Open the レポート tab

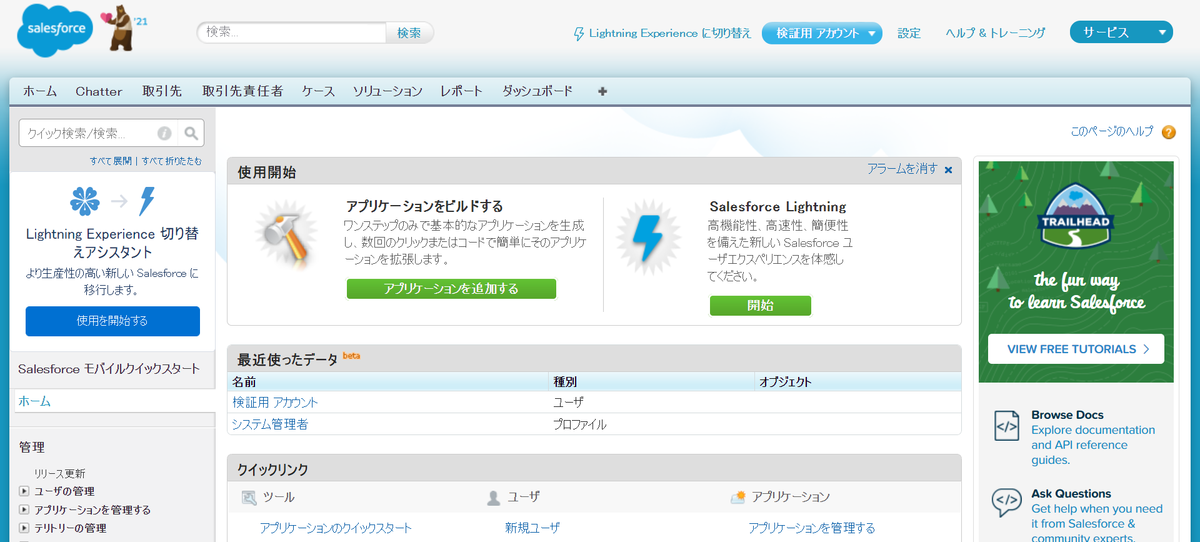[x=462, y=91]
